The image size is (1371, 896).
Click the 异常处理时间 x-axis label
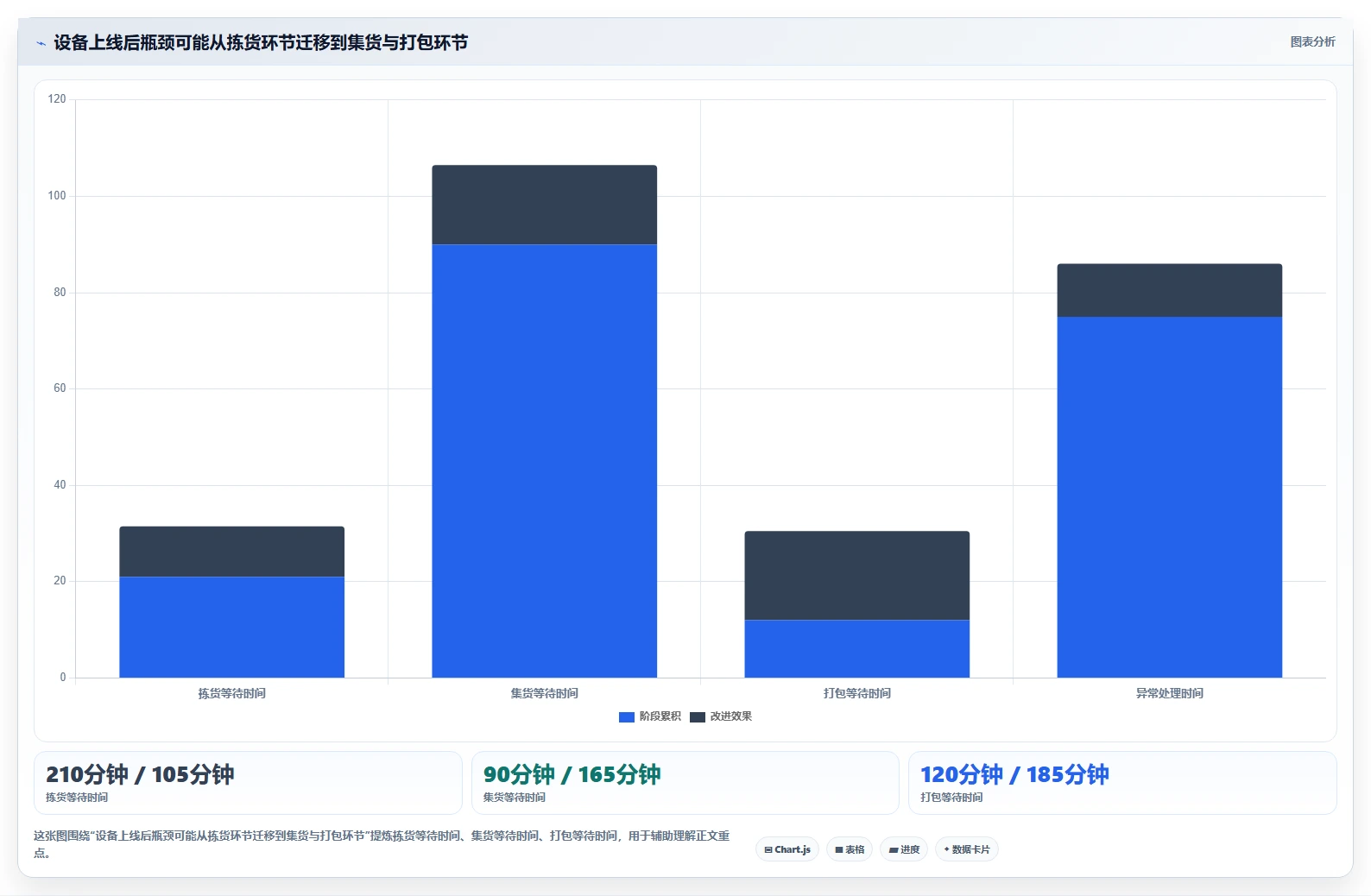point(1169,693)
